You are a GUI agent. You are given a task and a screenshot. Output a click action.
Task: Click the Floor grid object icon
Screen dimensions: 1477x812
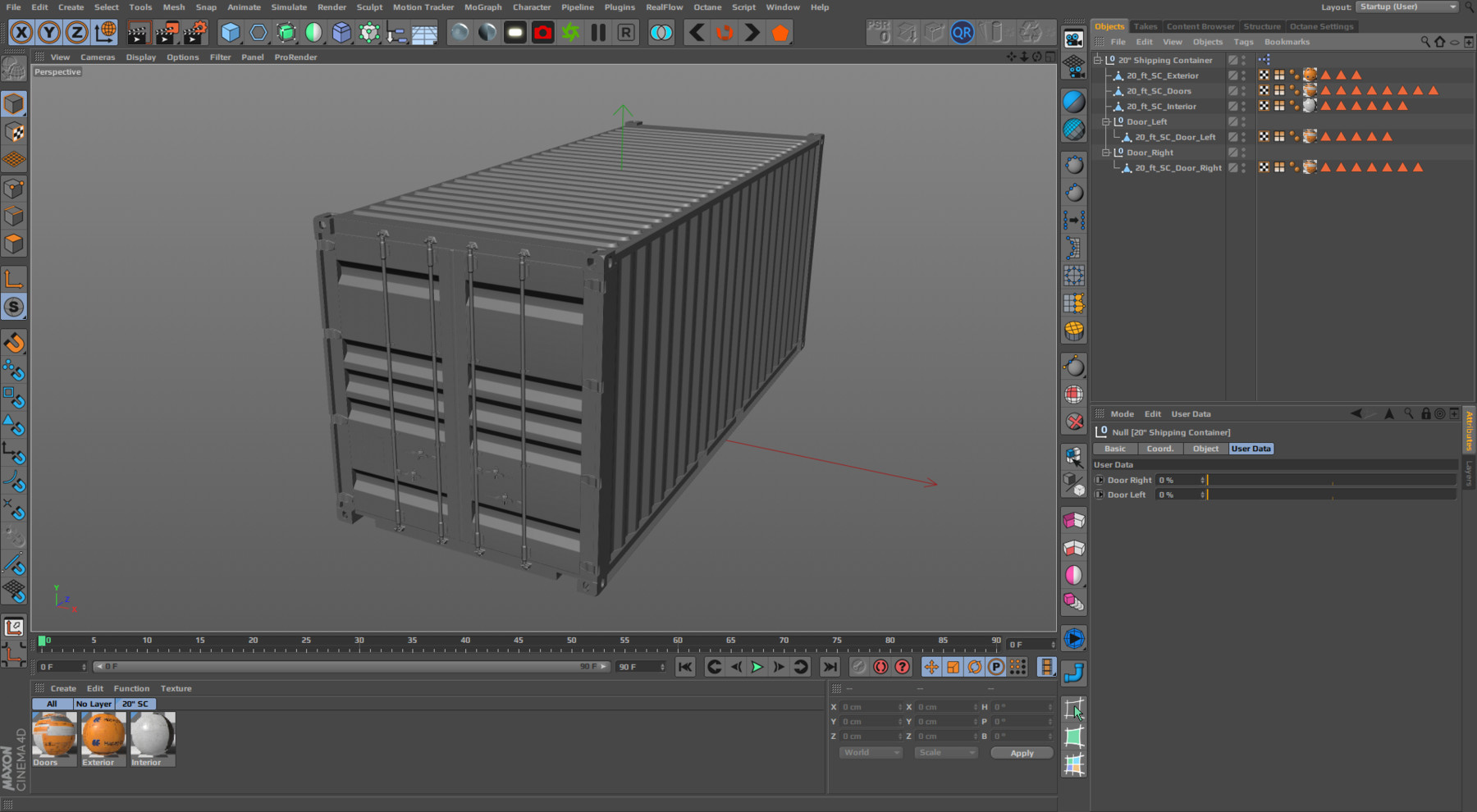(424, 34)
